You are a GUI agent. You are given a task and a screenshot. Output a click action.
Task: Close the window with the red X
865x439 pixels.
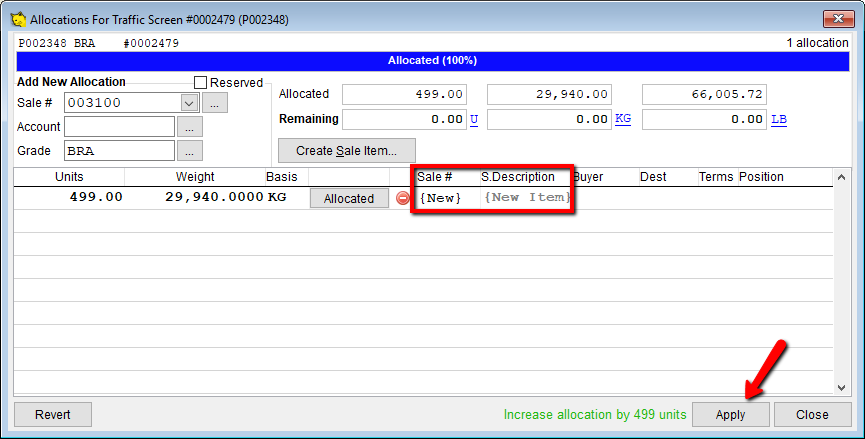tap(839, 19)
